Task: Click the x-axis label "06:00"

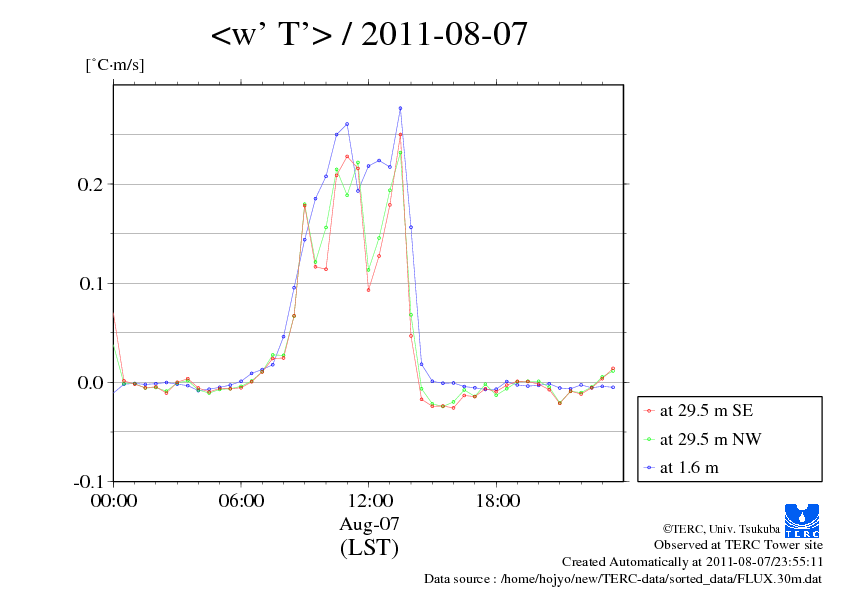Action: click(x=241, y=500)
